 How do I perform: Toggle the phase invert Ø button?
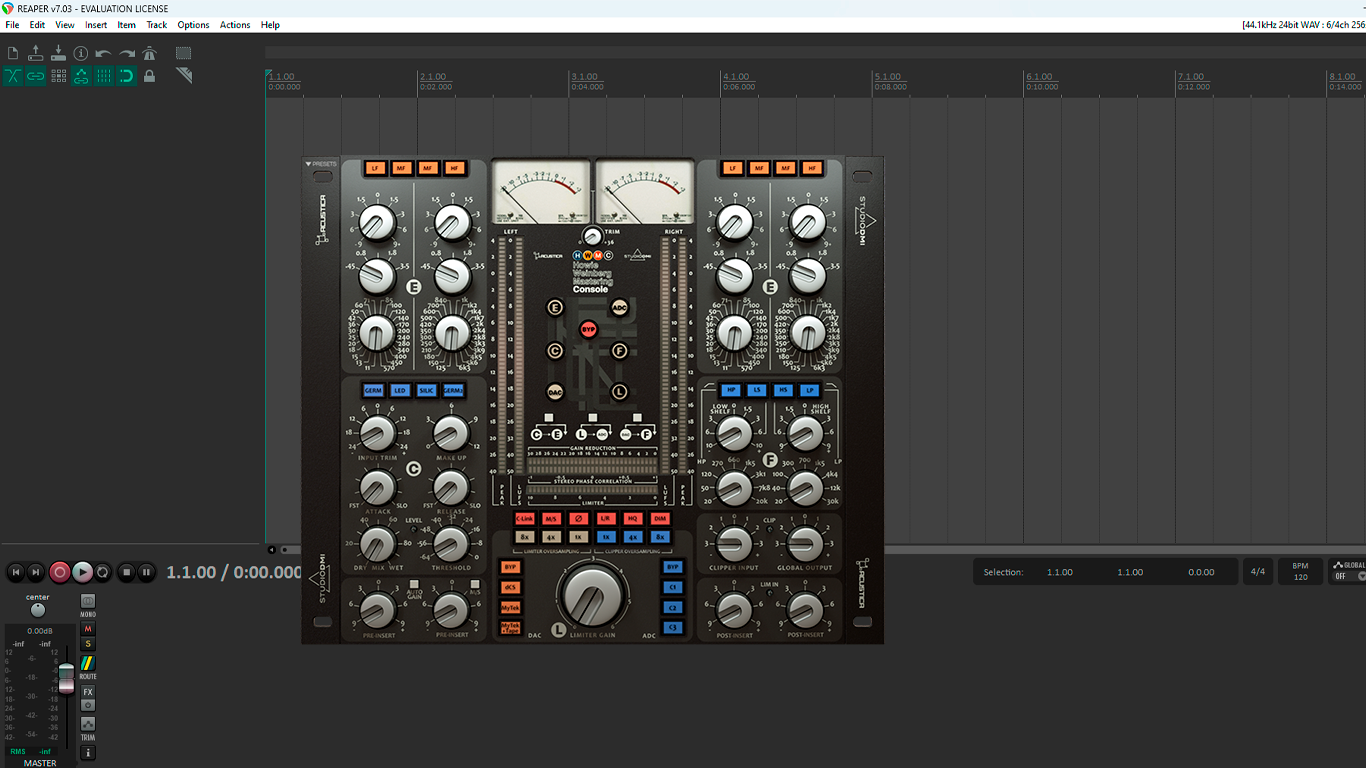[578, 519]
